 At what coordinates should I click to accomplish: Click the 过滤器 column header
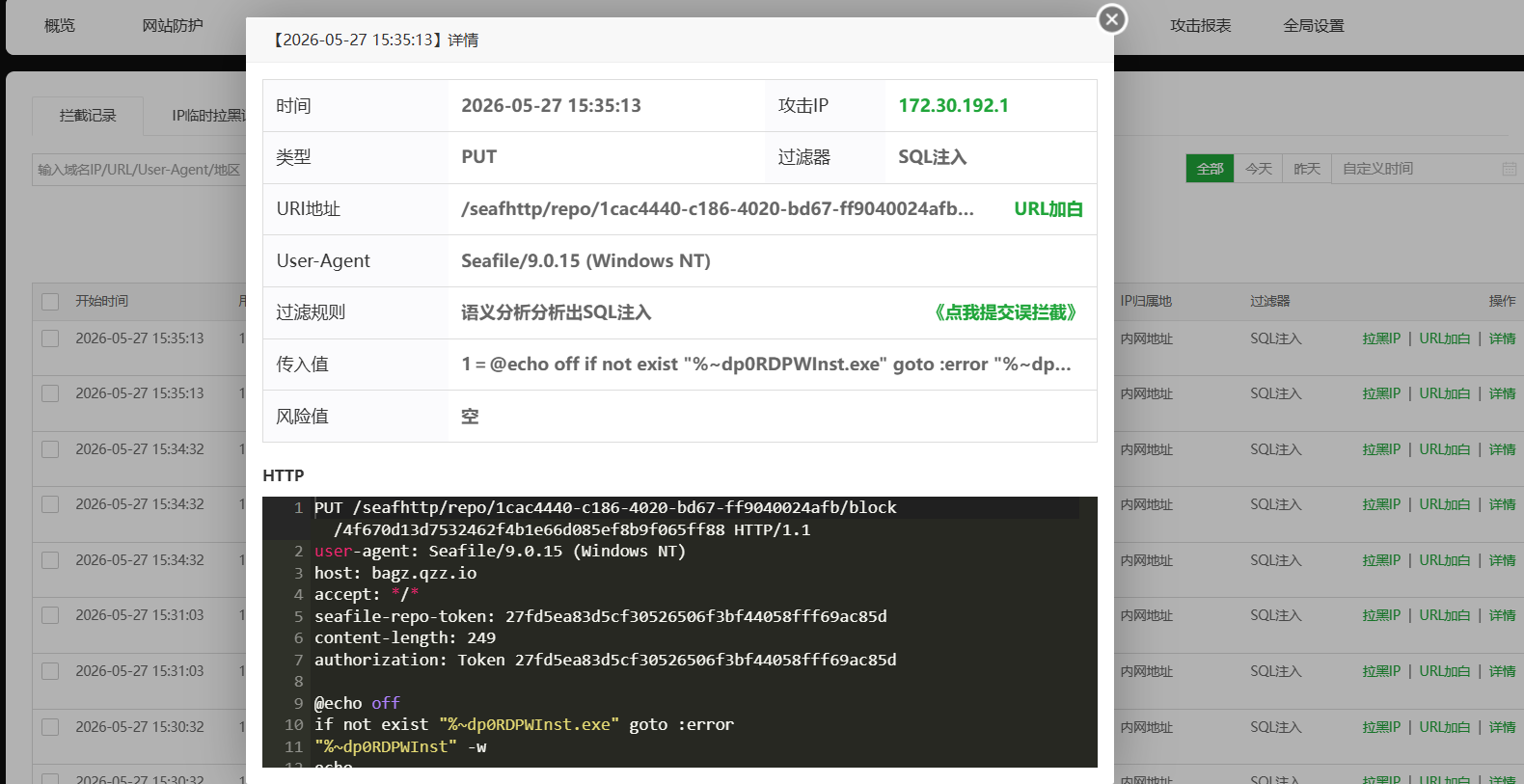point(1270,301)
